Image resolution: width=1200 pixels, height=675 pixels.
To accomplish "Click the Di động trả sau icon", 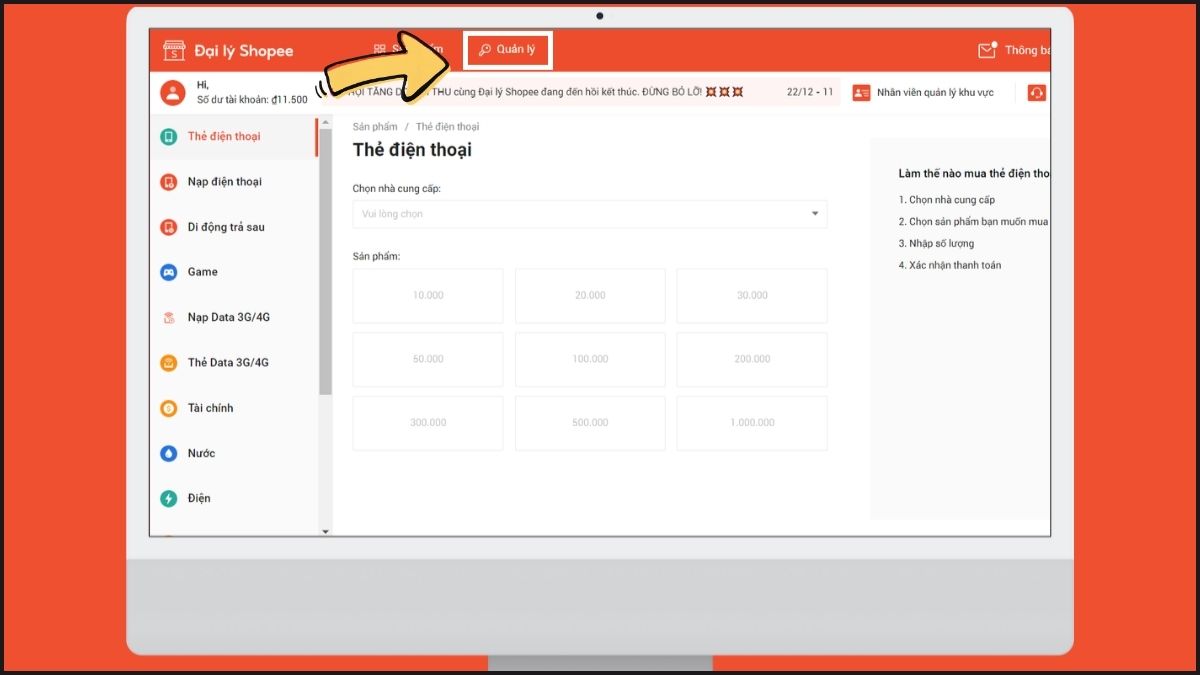I will (169, 227).
